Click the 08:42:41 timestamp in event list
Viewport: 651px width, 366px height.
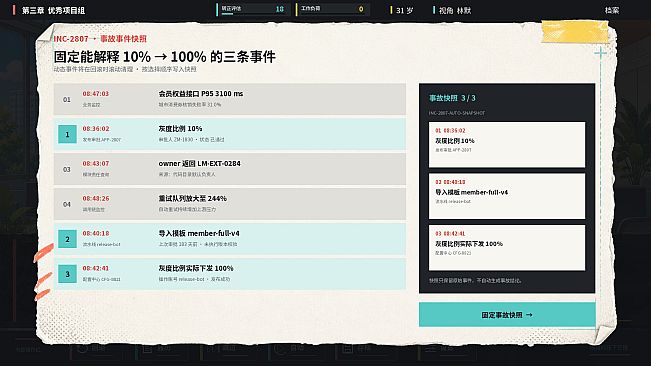[95, 268]
